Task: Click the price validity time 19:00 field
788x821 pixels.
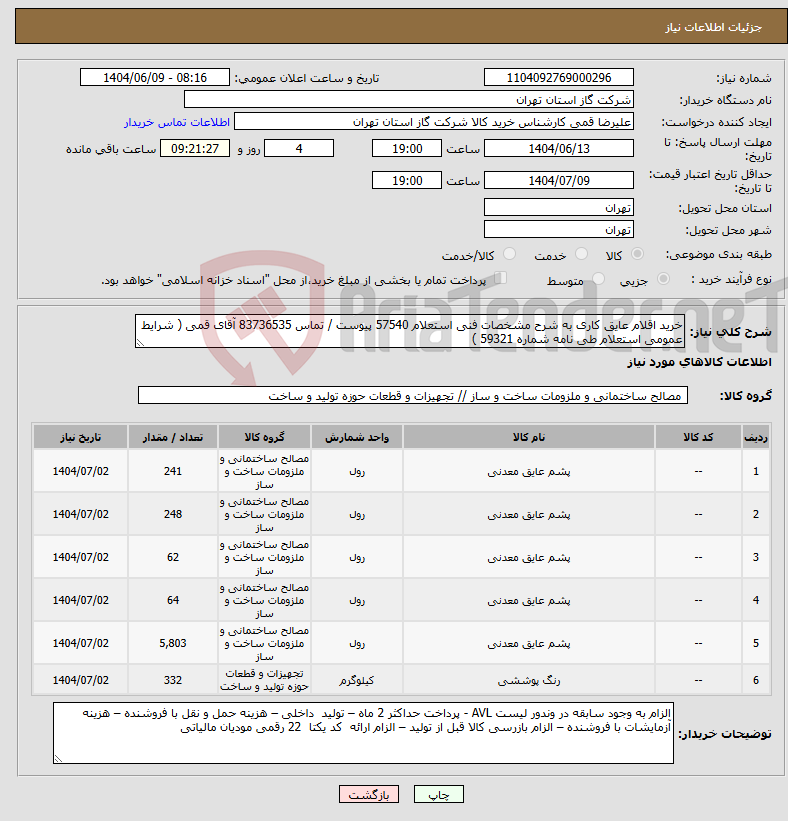Action: point(407,181)
